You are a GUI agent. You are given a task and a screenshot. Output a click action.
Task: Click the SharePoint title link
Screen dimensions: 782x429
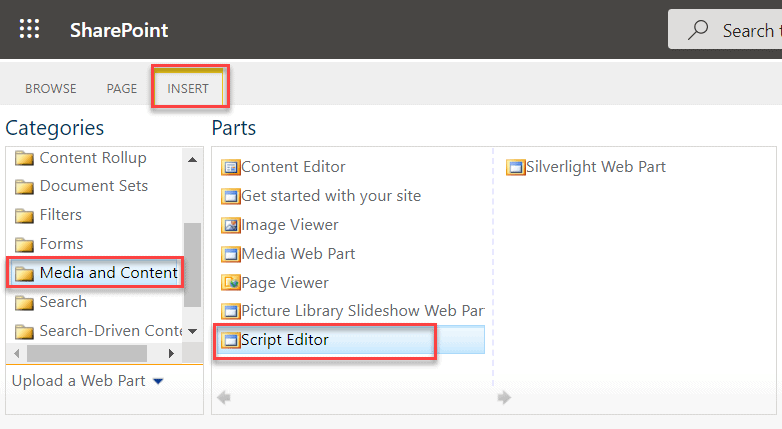pyautogui.click(x=119, y=30)
